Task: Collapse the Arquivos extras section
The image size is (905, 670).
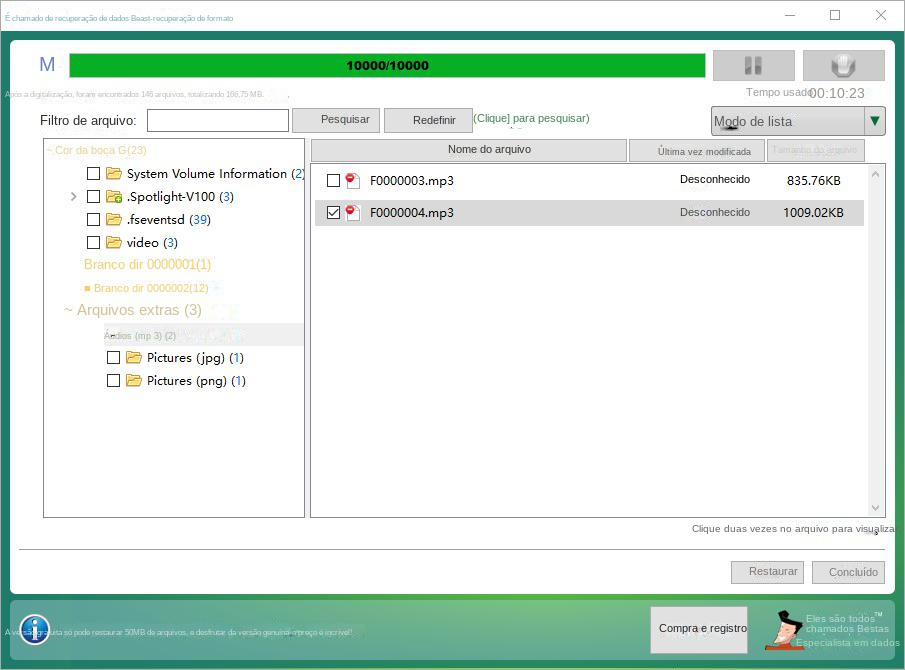Action: (68, 311)
